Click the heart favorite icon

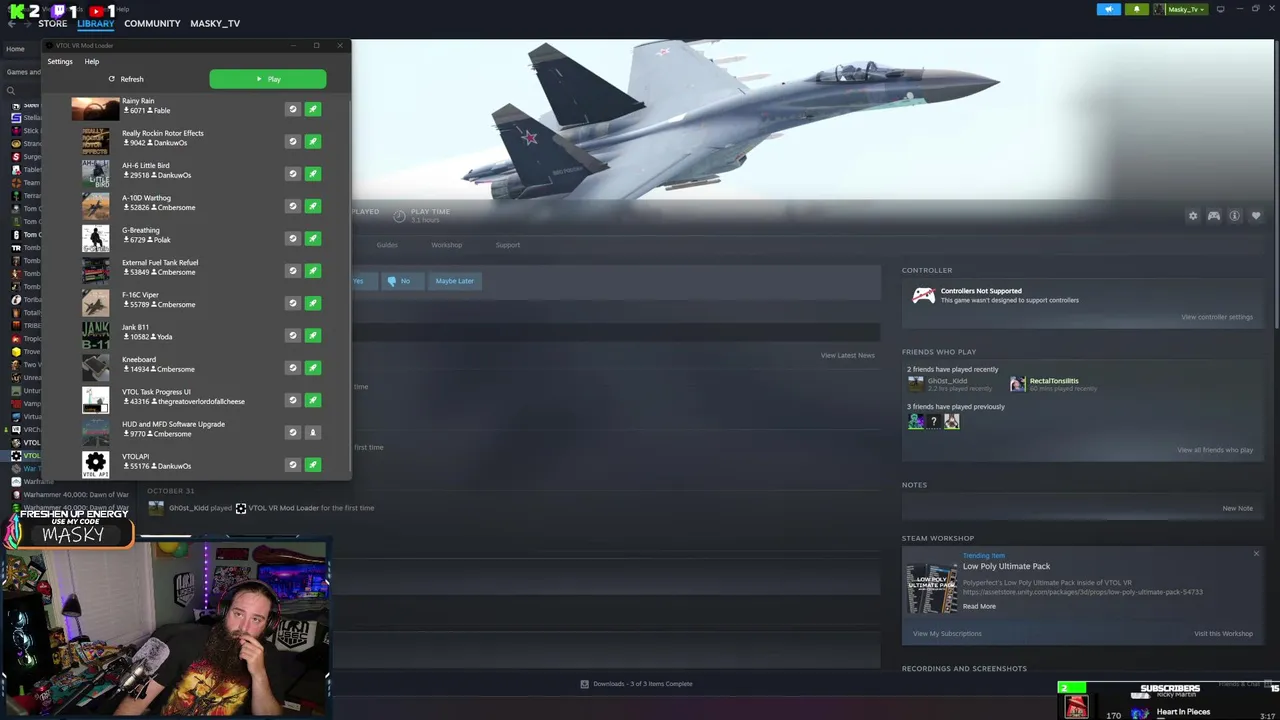point(1256,216)
